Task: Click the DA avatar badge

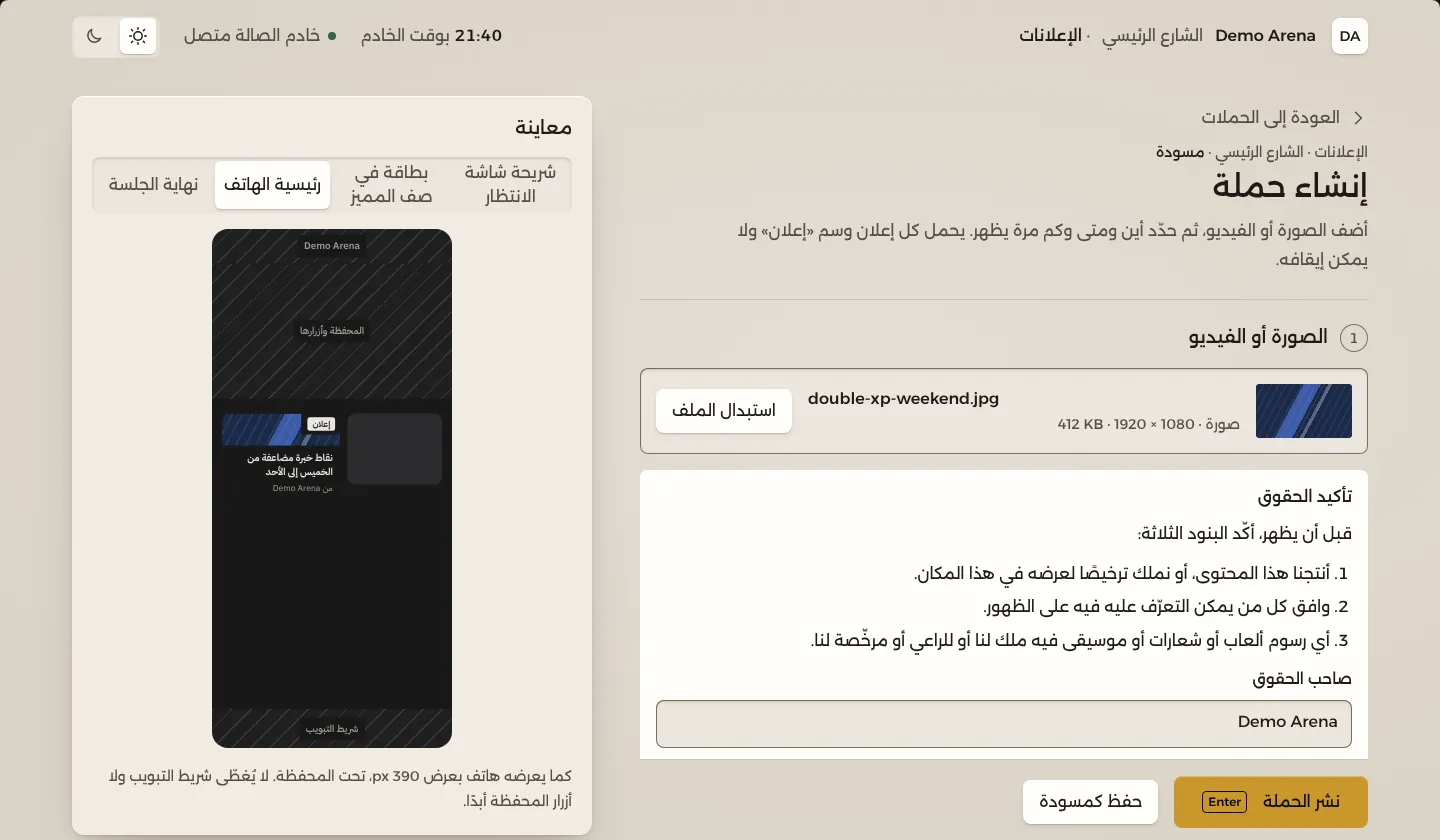Action: [1350, 36]
